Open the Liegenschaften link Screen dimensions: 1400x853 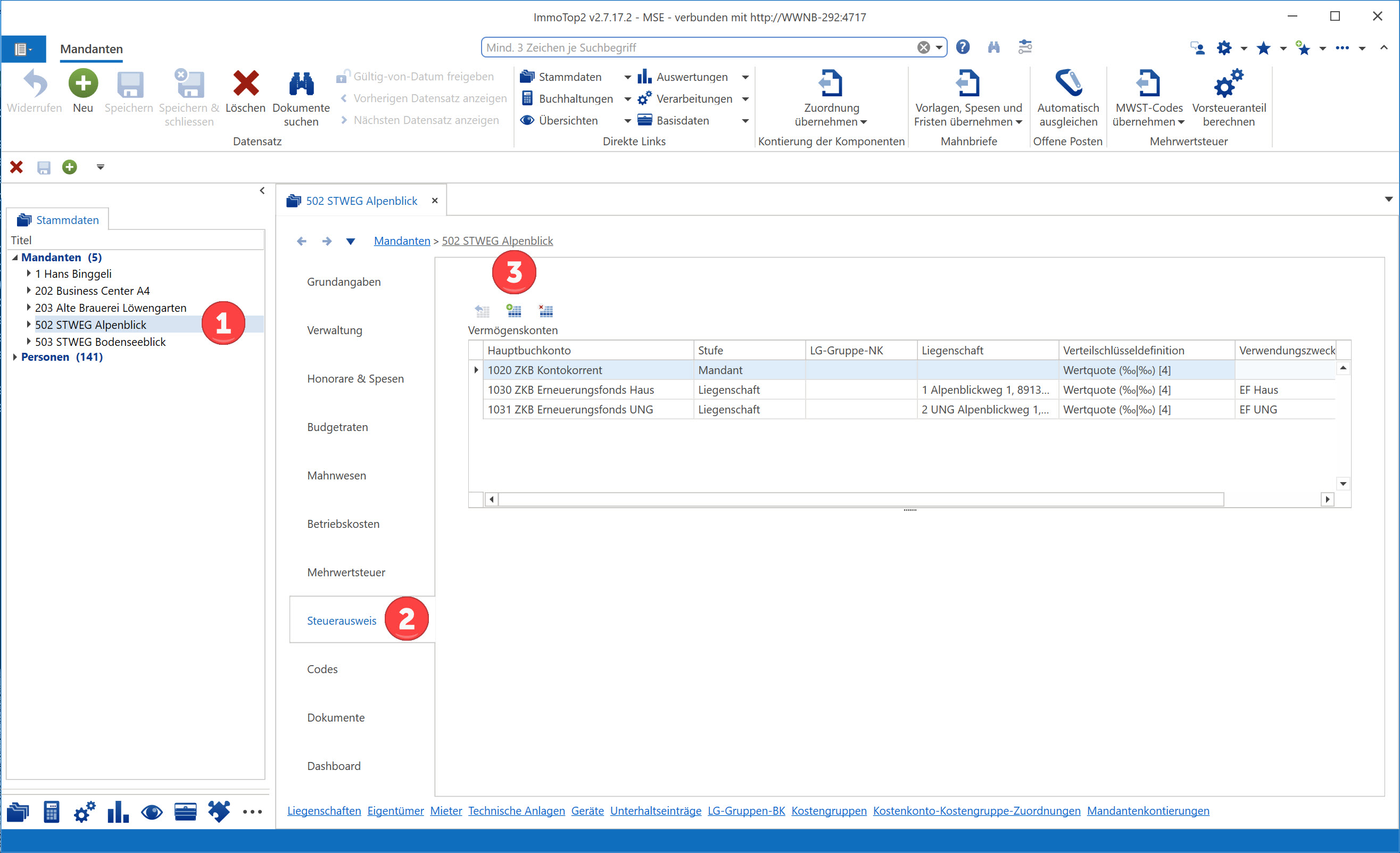pos(324,811)
